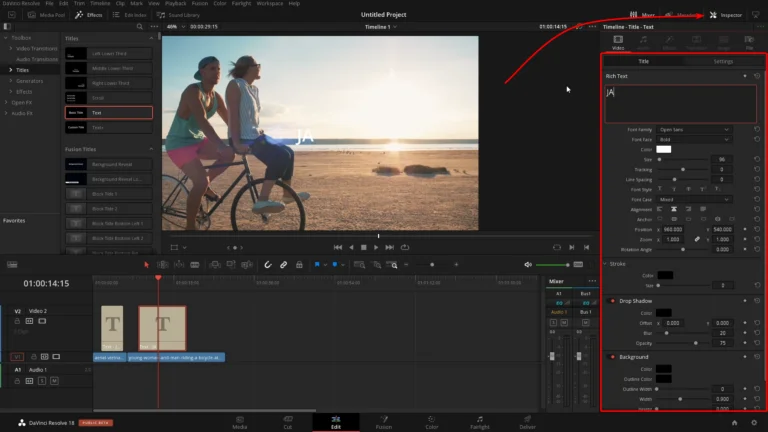
Task: Search the effects library magnifier icon
Action: pyautogui.click(x=140, y=26)
